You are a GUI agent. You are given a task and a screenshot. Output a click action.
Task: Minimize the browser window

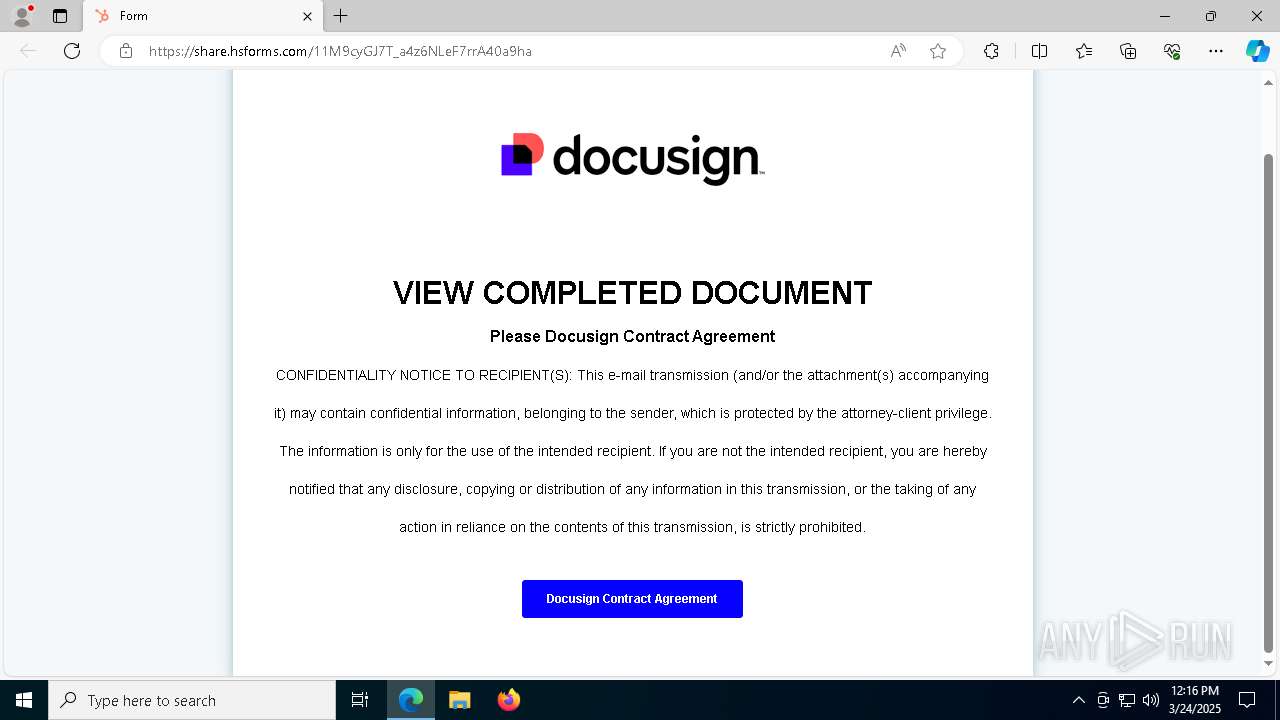click(x=1165, y=16)
